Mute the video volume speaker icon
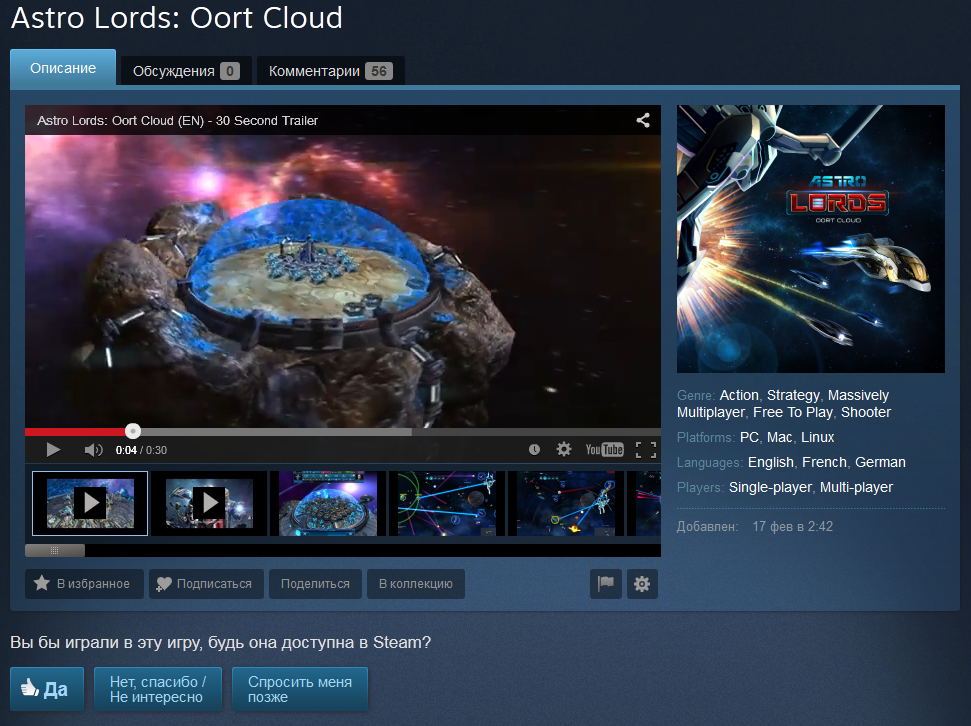Viewport: 971px width, 726px height. [93, 450]
